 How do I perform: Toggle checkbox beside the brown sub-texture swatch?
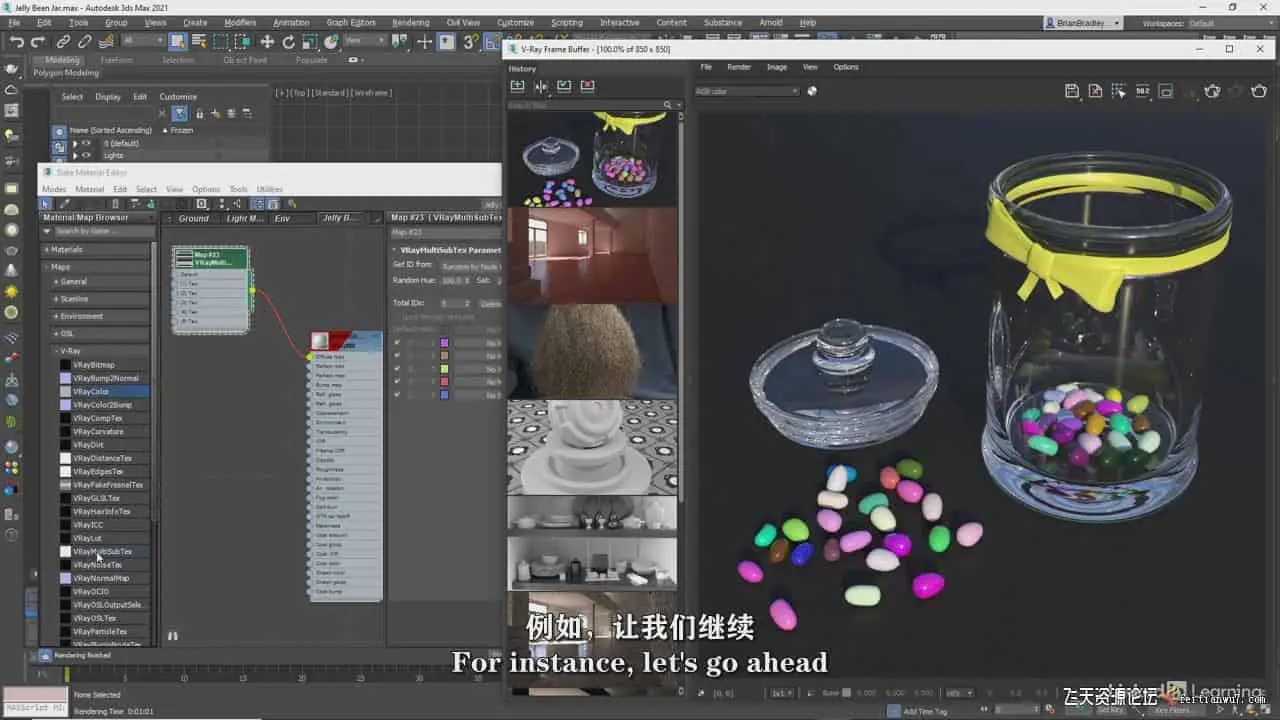click(x=397, y=356)
